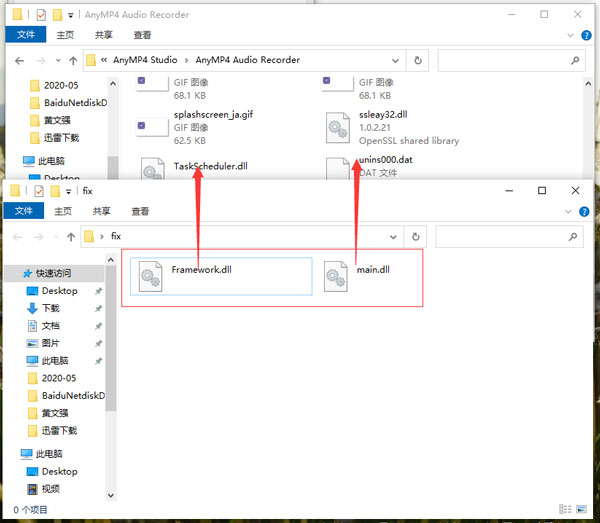Select 共享 tab in AnyMP4 Audio Recorder window
This screenshot has width=600, height=523.
tap(104, 35)
